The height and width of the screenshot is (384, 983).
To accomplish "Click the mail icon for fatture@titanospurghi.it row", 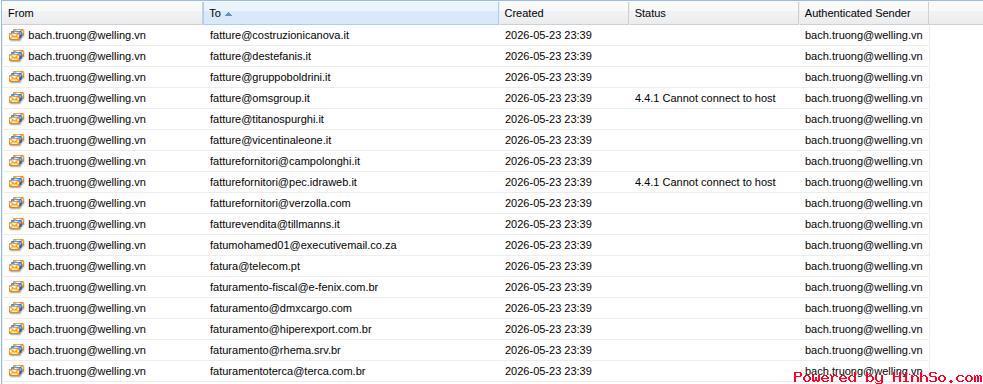I will point(16,119).
